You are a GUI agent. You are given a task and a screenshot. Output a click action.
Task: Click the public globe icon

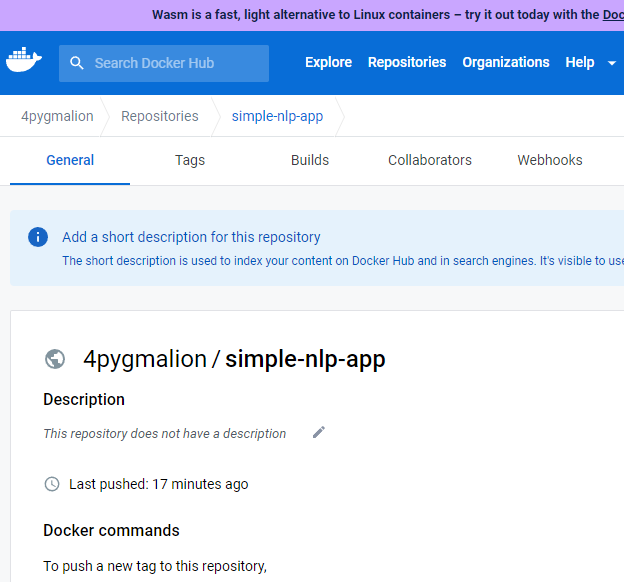click(55, 359)
